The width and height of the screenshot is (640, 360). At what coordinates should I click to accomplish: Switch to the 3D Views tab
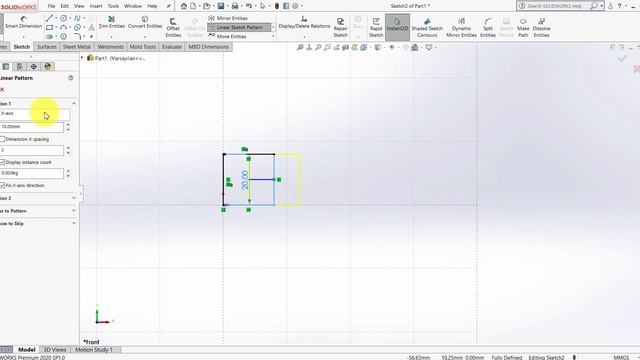click(x=55, y=350)
